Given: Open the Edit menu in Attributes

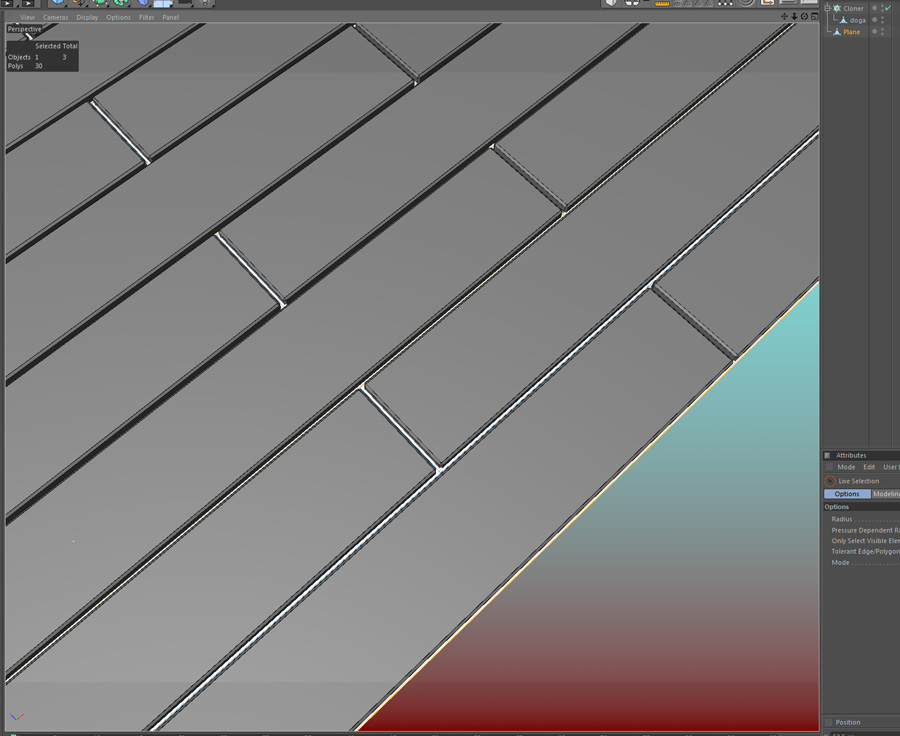Looking at the screenshot, I should coord(869,467).
